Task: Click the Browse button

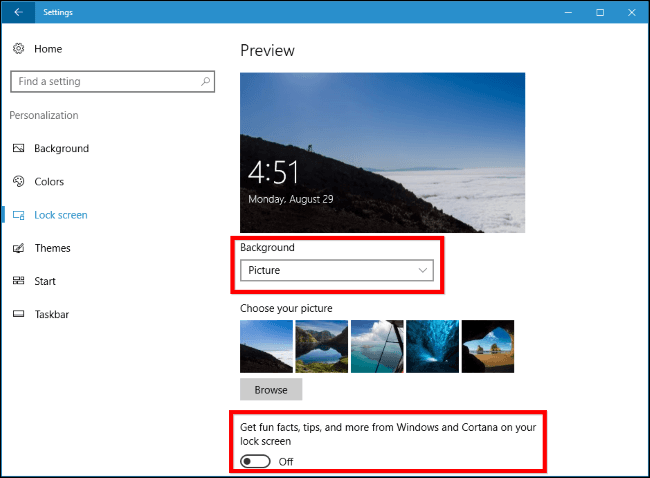Action: [x=271, y=389]
